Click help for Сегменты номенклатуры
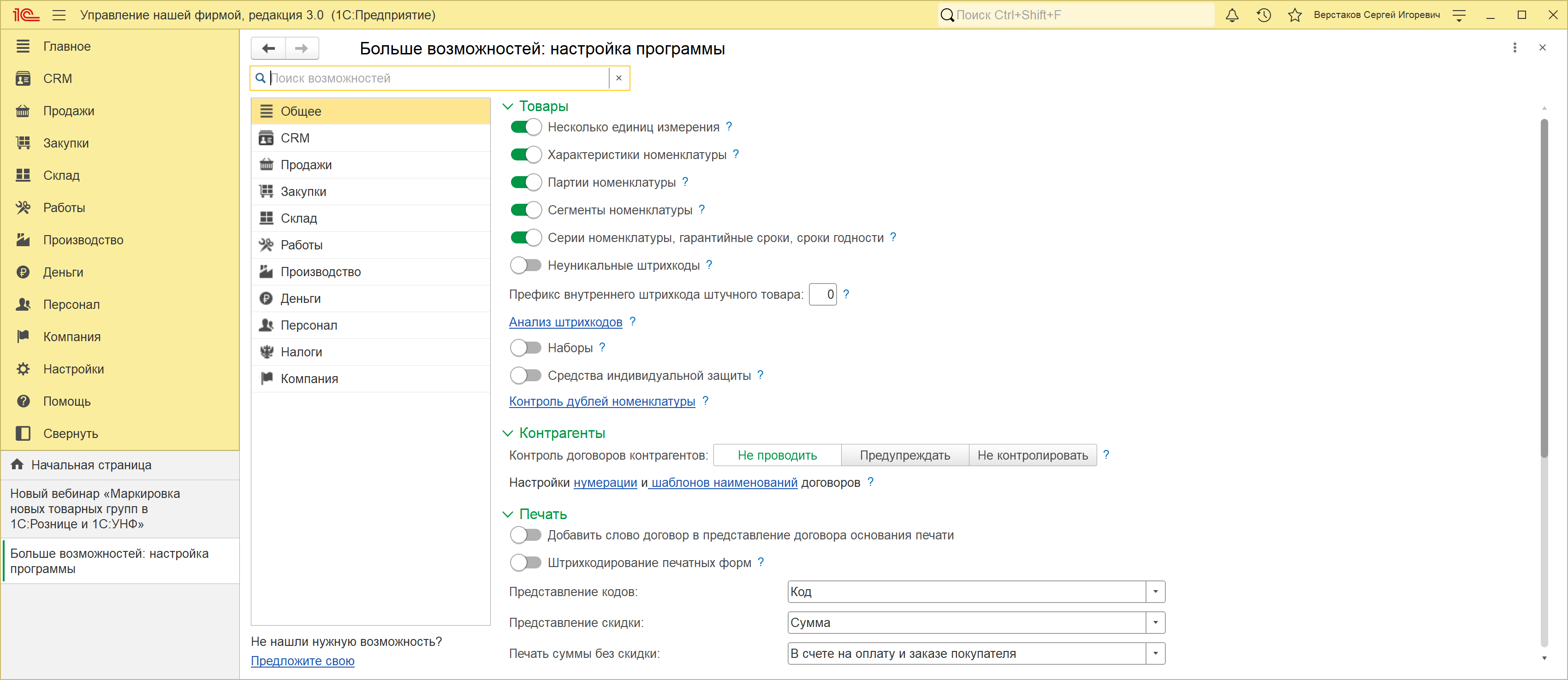The image size is (1568, 680). (x=701, y=210)
